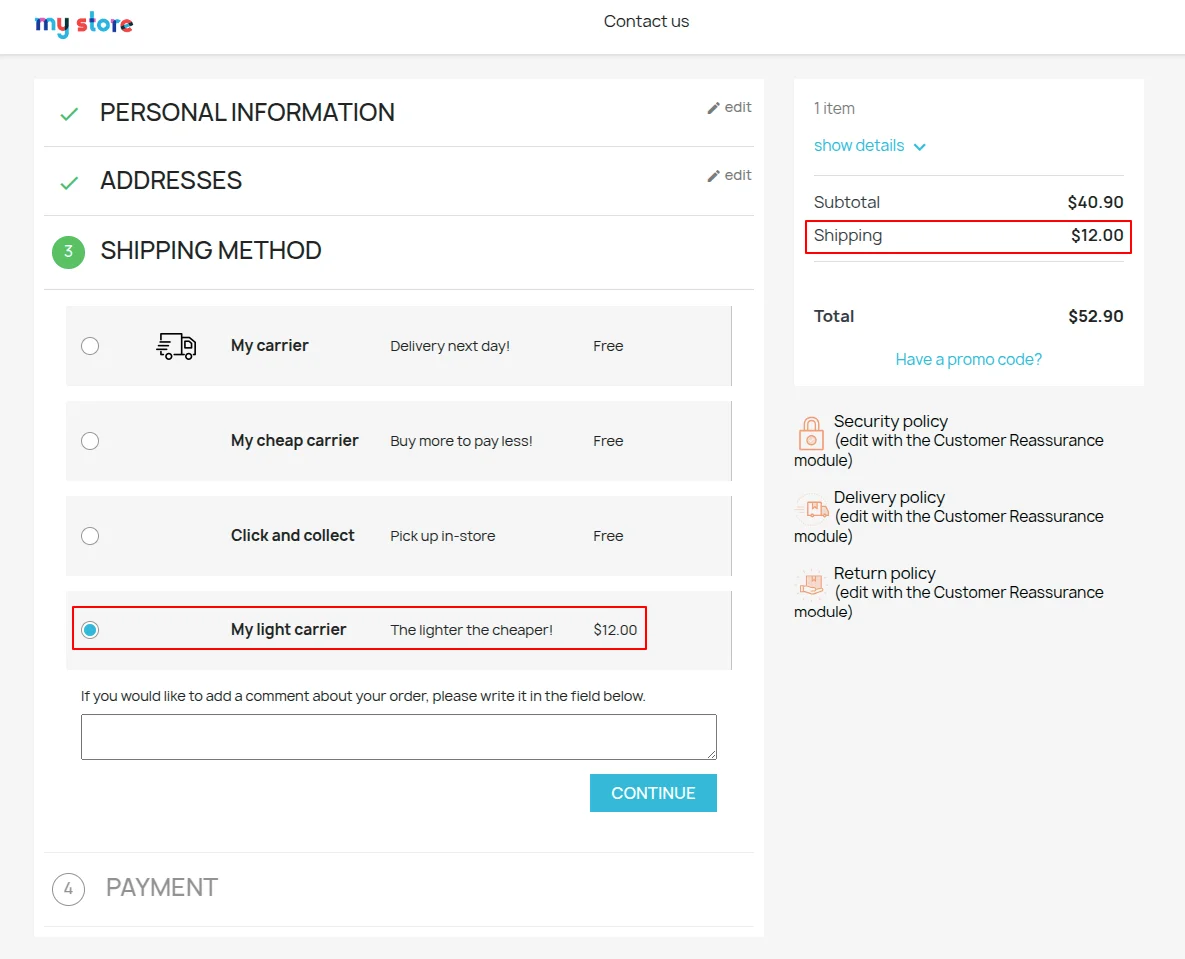Expand the Payment step section
The width and height of the screenshot is (1185, 959).
tap(162, 888)
